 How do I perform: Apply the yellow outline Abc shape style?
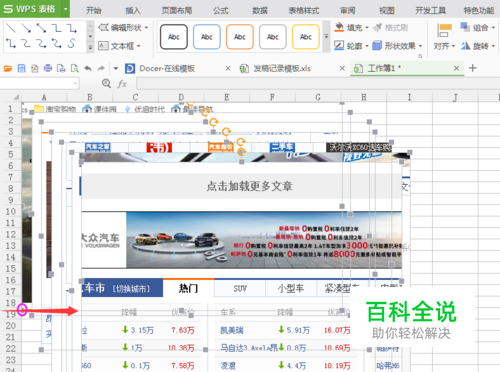pos(306,37)
